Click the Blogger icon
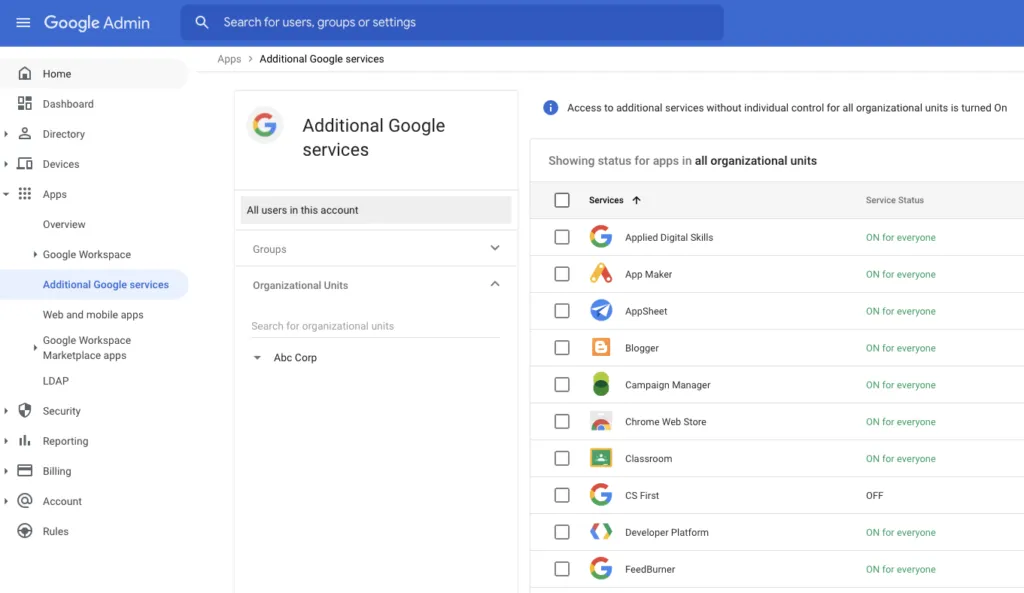The width and height of the screenshot is (1024, 593). (601, 347)
